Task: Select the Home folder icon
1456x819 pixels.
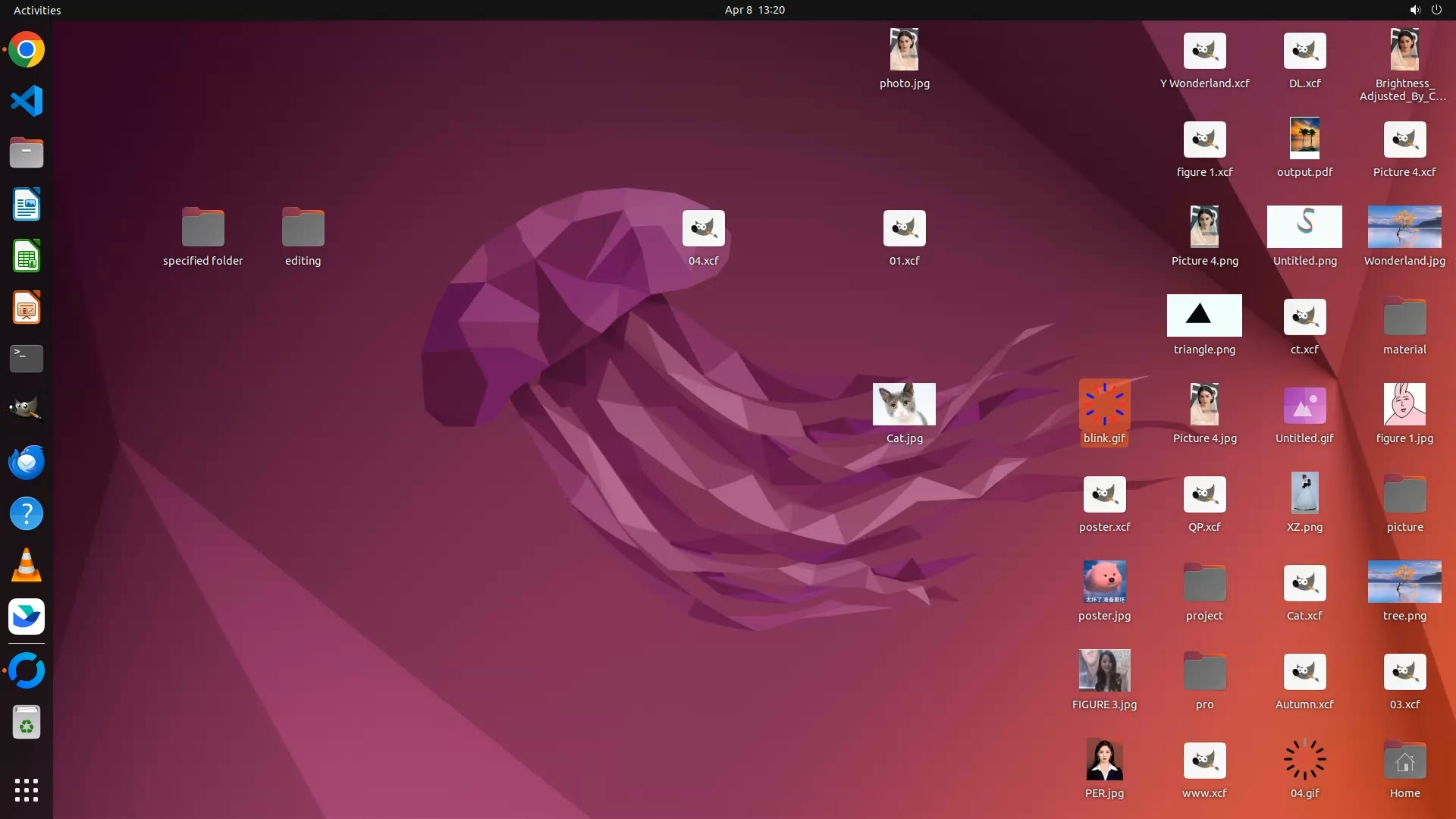Action: click(1404, 761)
